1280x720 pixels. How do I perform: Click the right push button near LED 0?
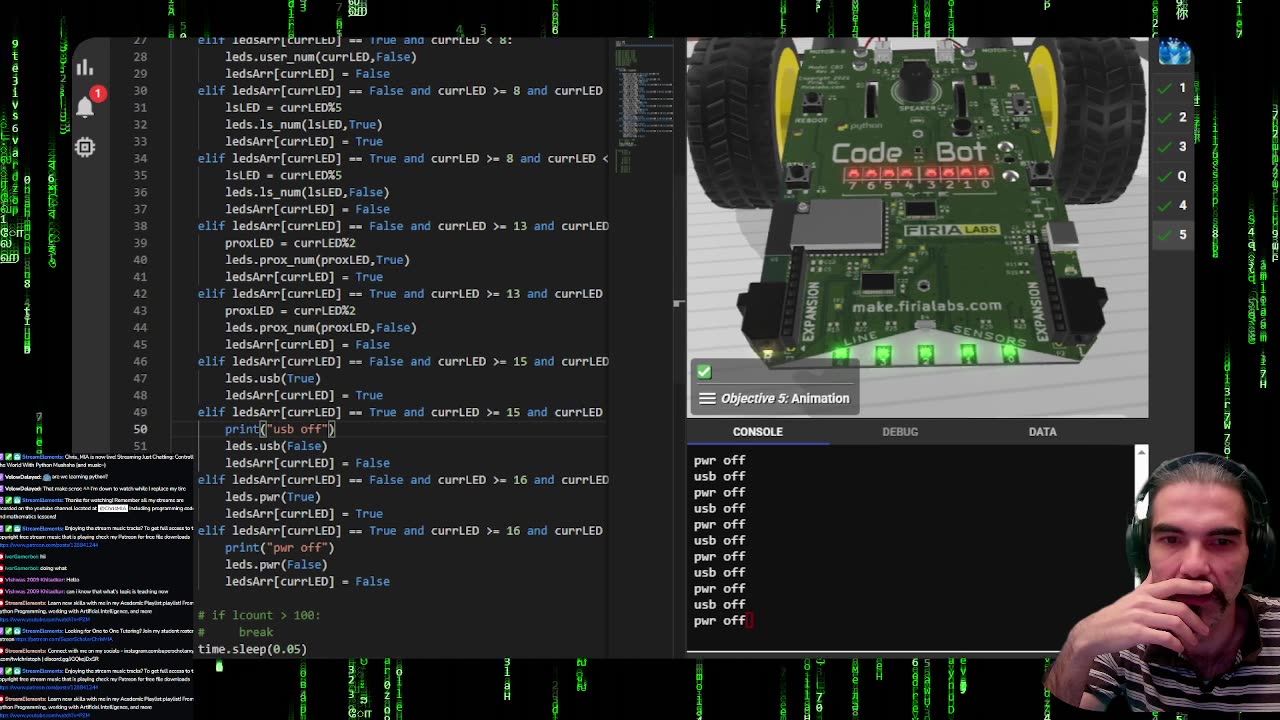(x=1041, y=174)
